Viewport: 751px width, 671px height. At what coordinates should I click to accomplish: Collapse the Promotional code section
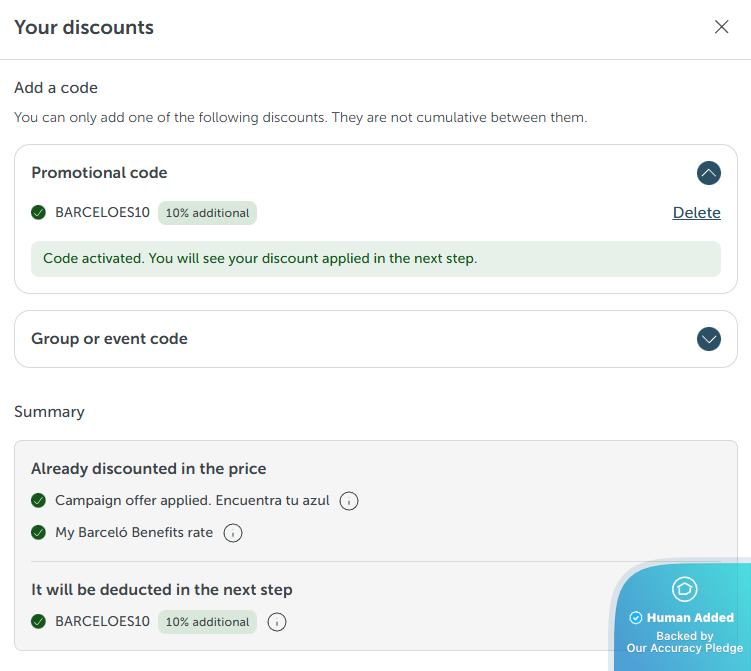(x=708, y=173)
